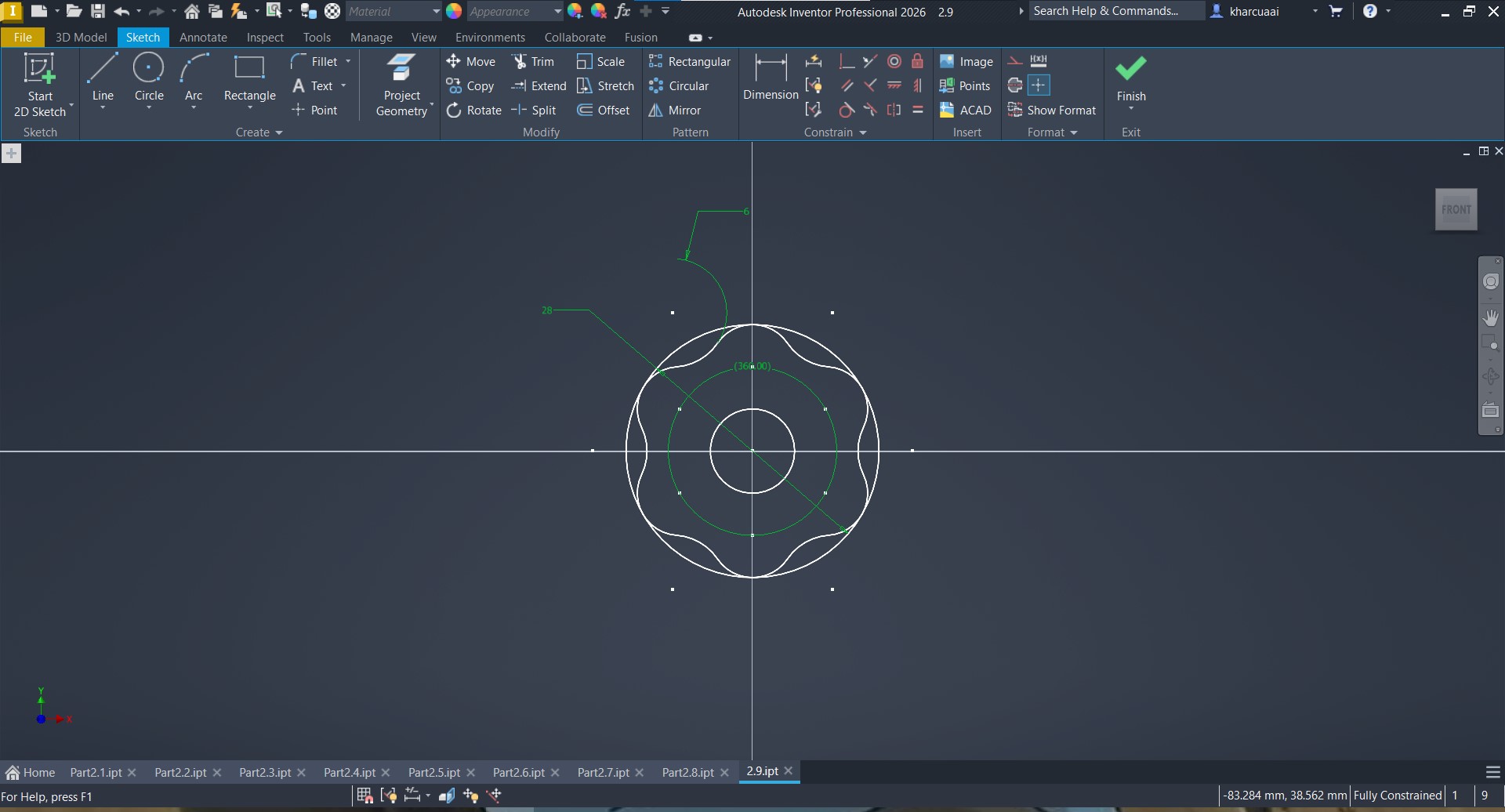Toggle the centerline format button
1505x812 pixels.
(x=1015, y=85)
